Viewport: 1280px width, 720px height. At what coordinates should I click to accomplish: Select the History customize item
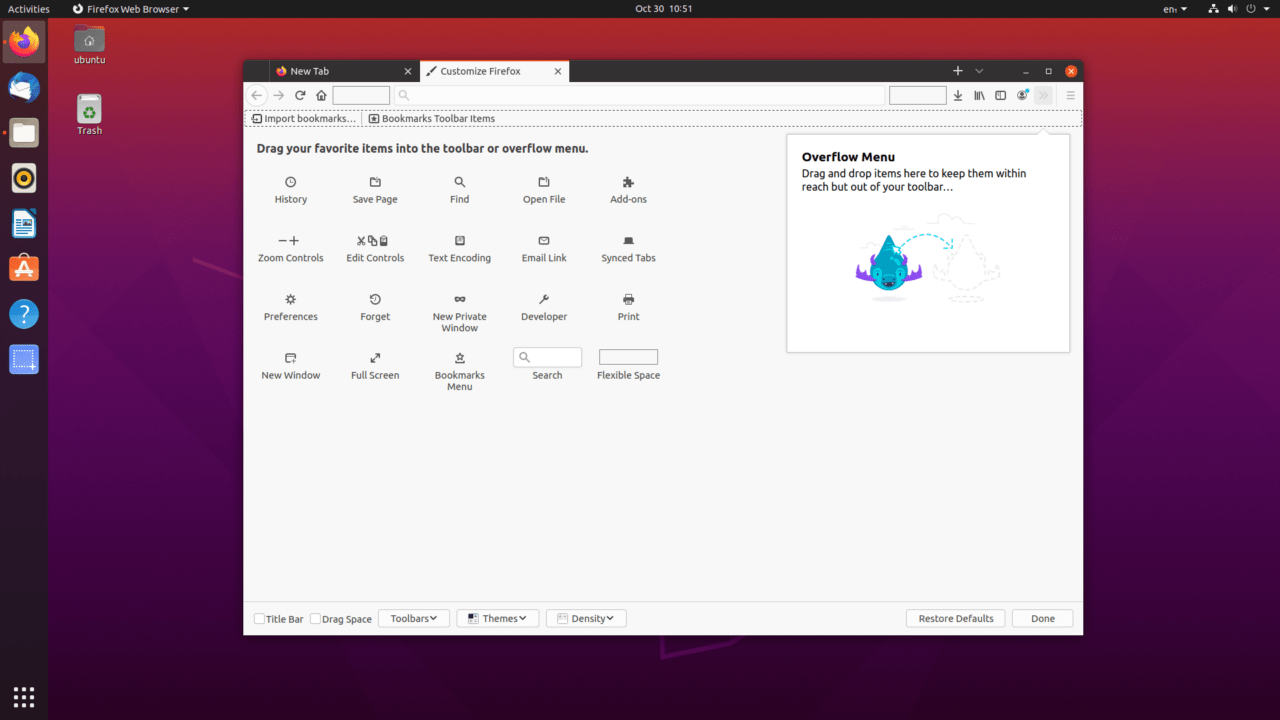pos(290,190)
